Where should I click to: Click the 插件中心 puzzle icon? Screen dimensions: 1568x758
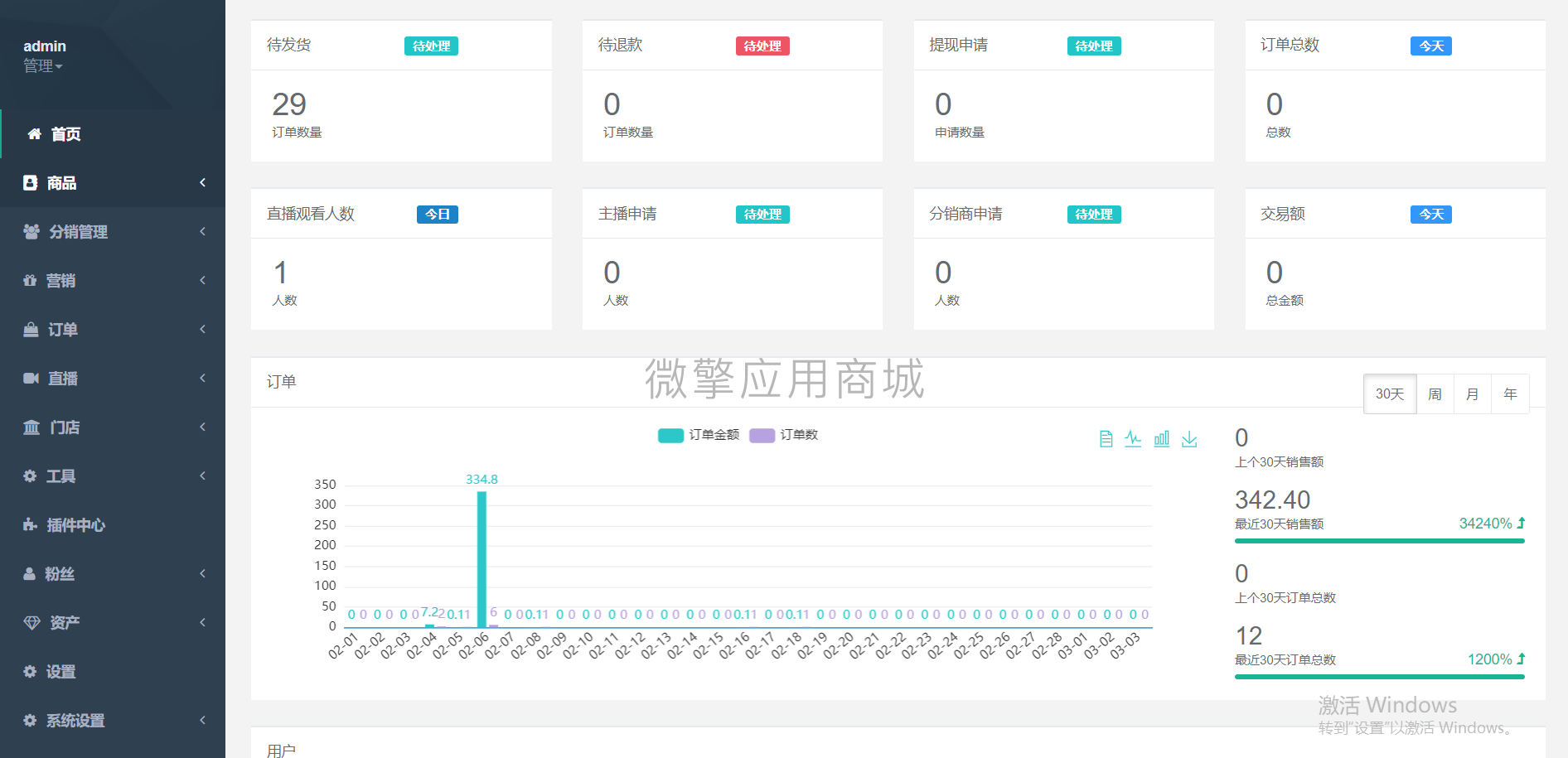pos(30,525)
